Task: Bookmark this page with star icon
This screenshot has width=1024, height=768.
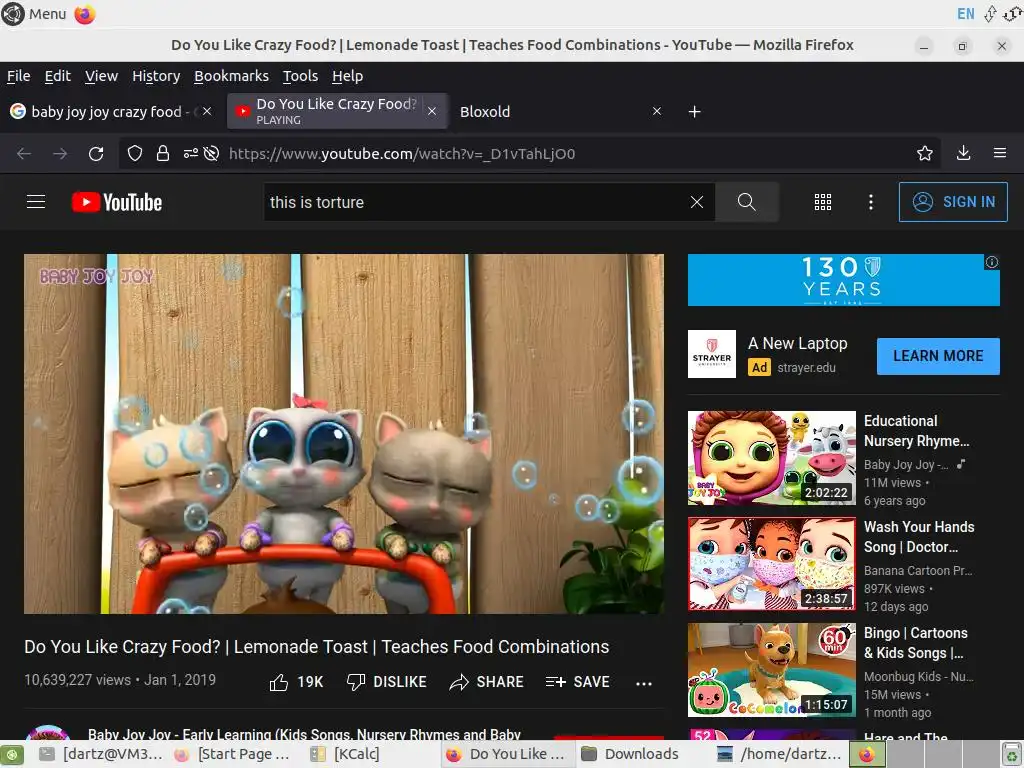Action: pos(925,153)
